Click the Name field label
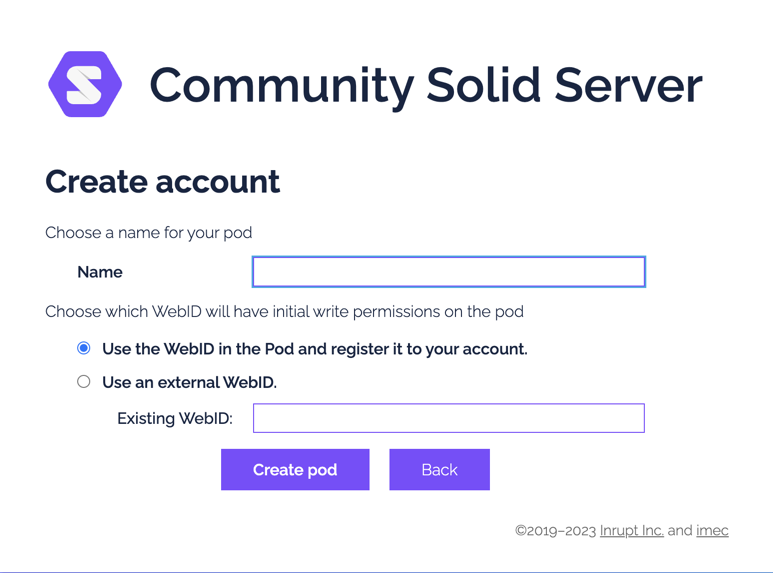The height and width of the screenshot is (573, 773). tap(100, 272)
